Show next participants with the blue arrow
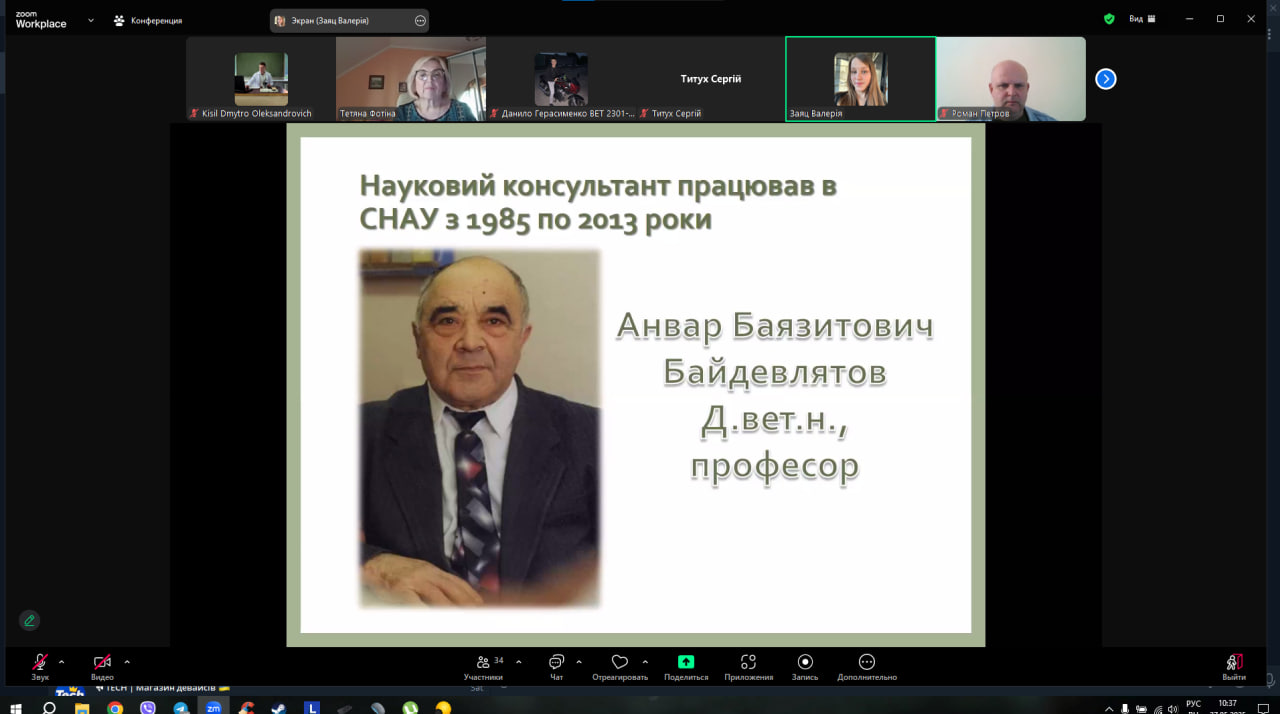Screen dimensions: 1280x714 click(x=1105, y=79)
